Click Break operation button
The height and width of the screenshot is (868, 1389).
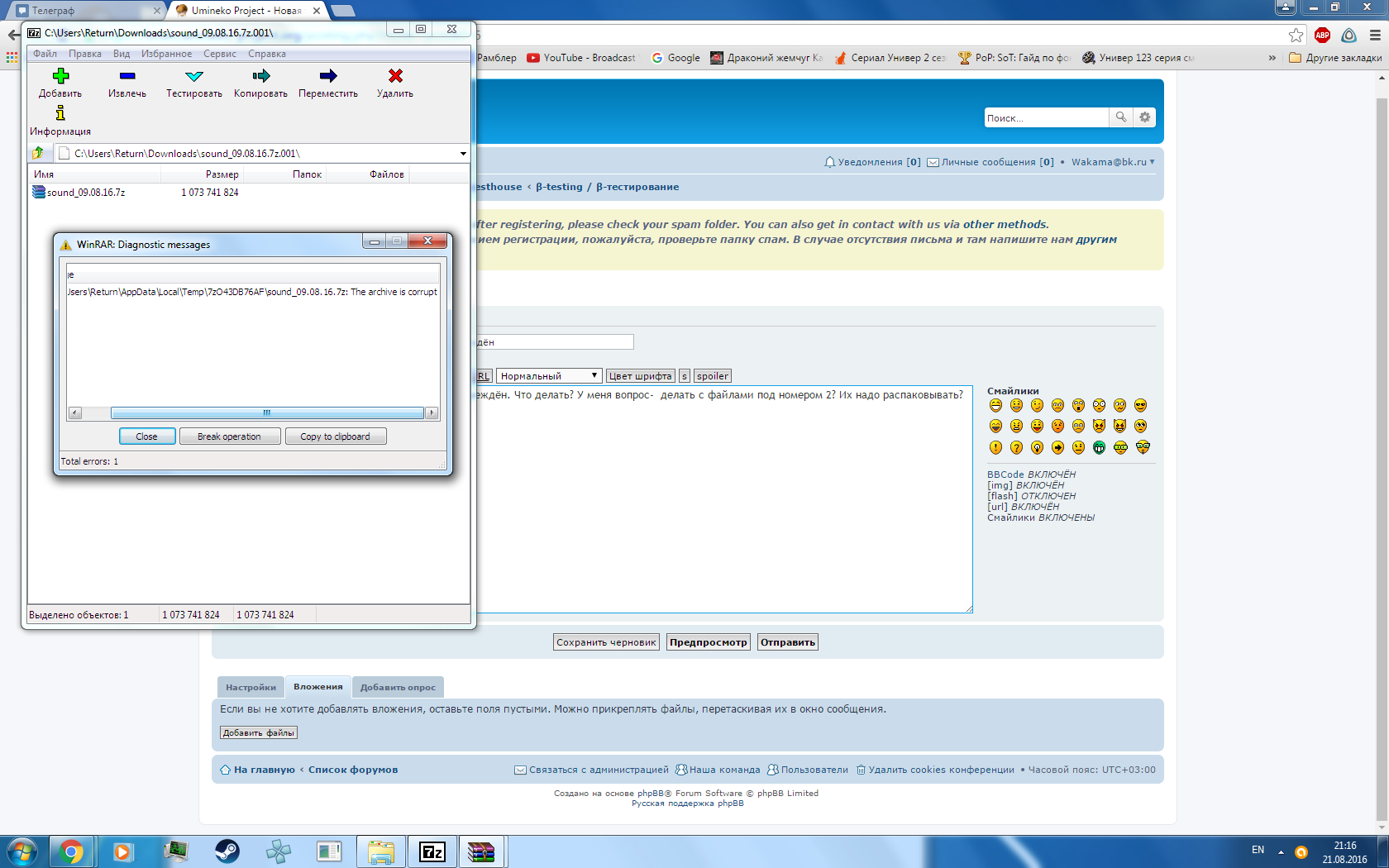click(229, 436)
